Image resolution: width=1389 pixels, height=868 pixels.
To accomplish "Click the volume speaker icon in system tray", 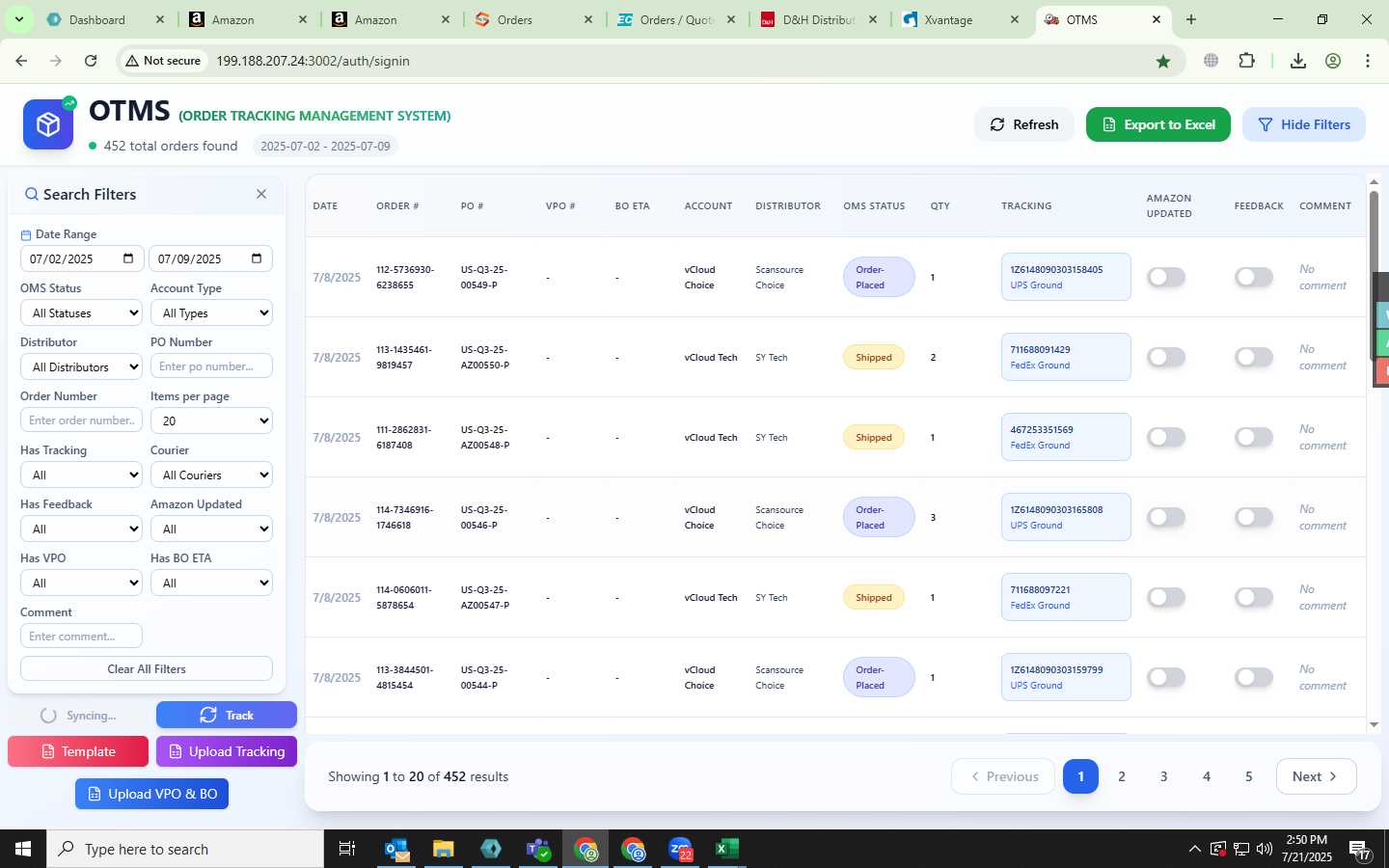I will (x=1266, y=850).
